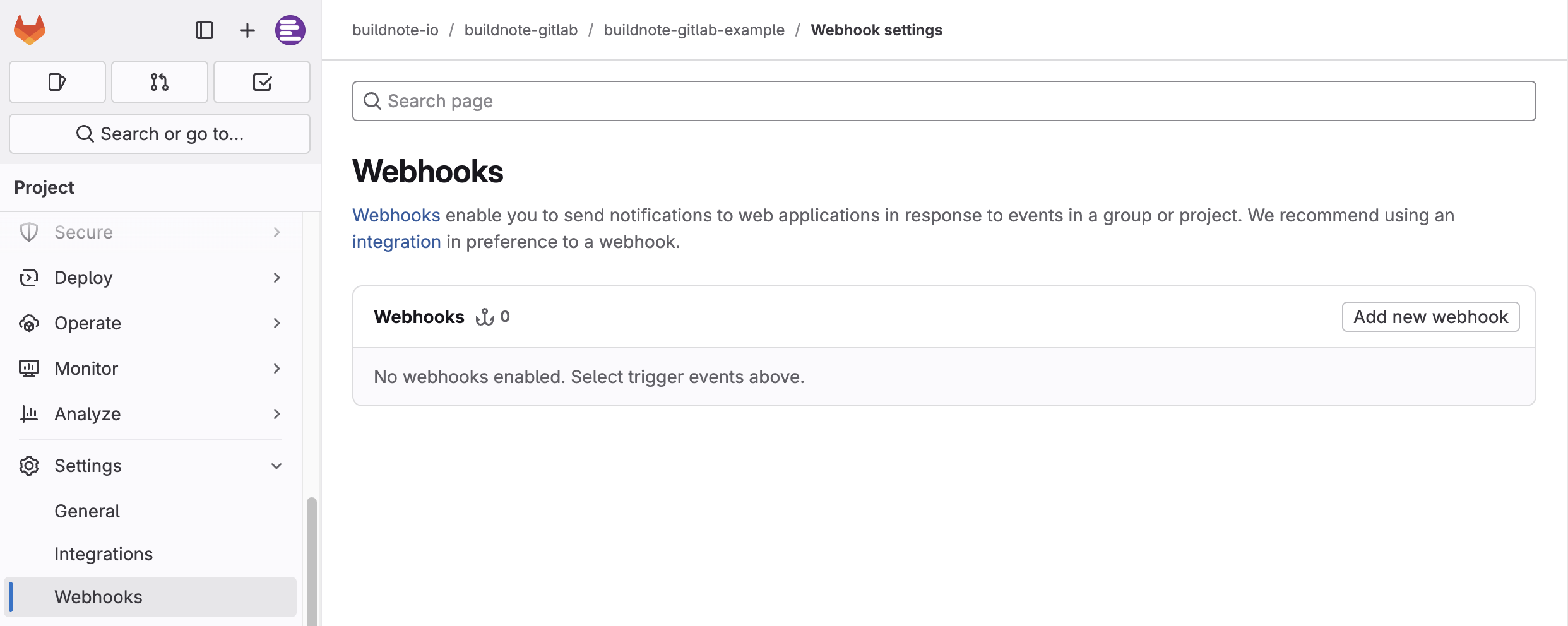The width and height of the screenshot is (1568, 626).
Task: Click Search or go to button
Action: pyautogui.click(x=160, y=134)
